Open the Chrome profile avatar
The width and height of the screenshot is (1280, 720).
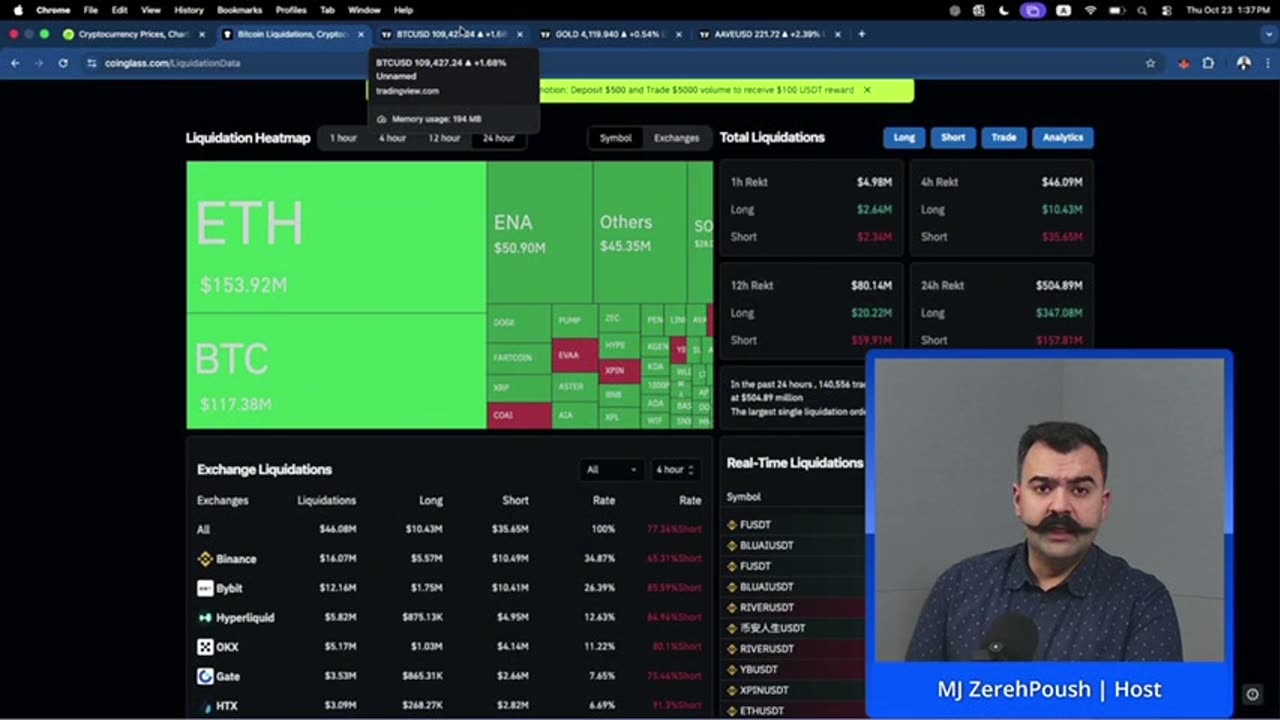pos(1243,63)
